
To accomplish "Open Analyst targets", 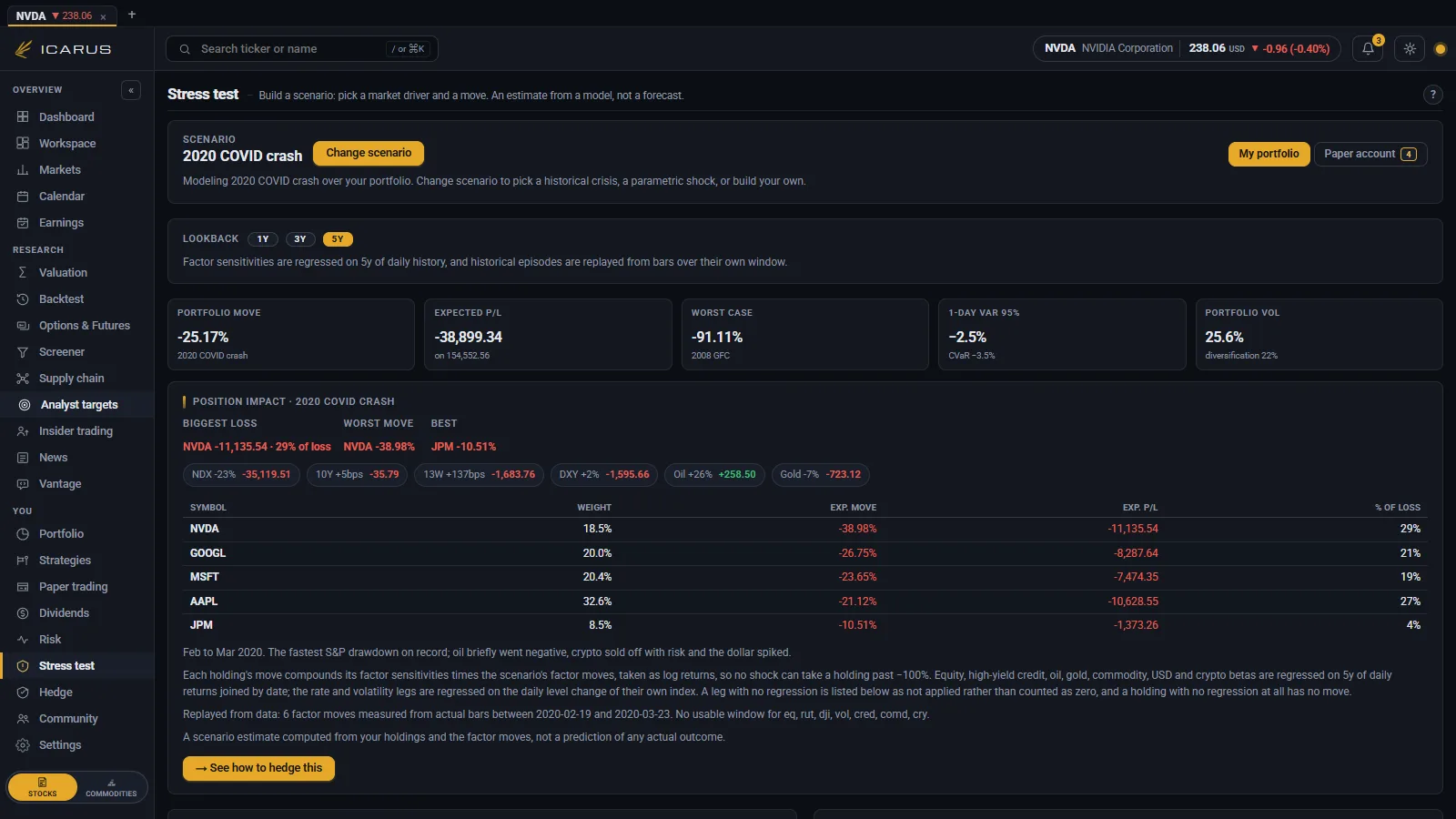I will click(x=76, y=404).
